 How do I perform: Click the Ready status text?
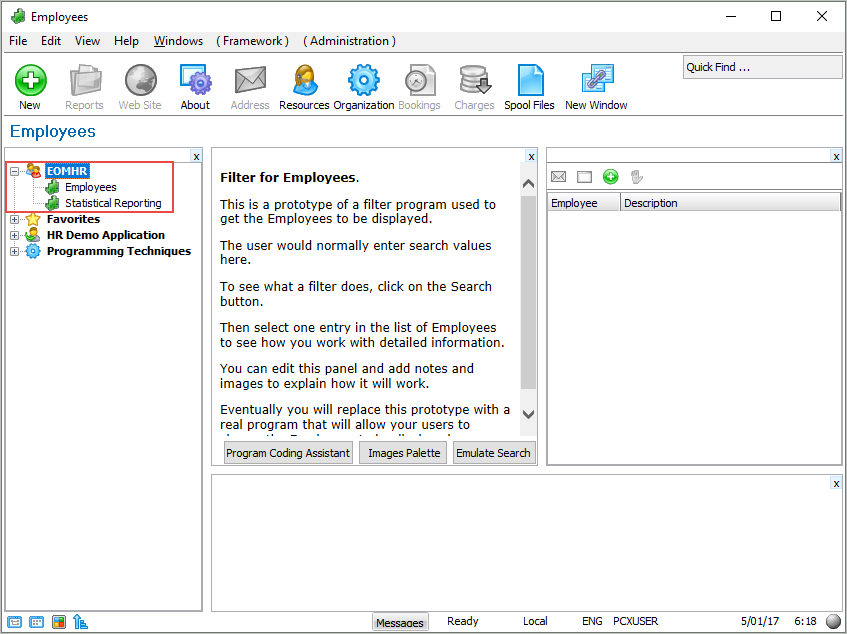[463, 621]
